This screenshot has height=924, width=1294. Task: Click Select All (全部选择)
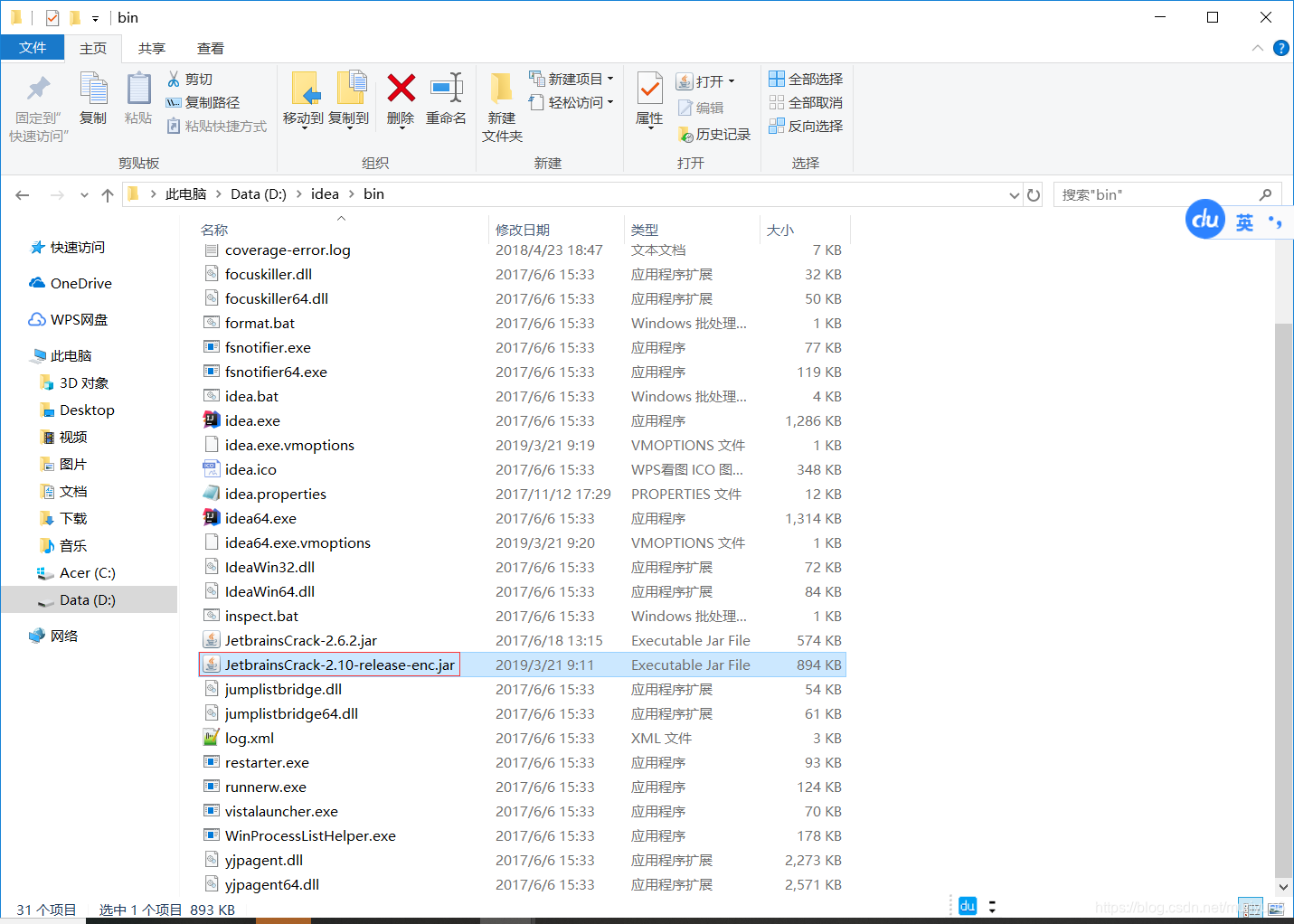coord(806,80)
